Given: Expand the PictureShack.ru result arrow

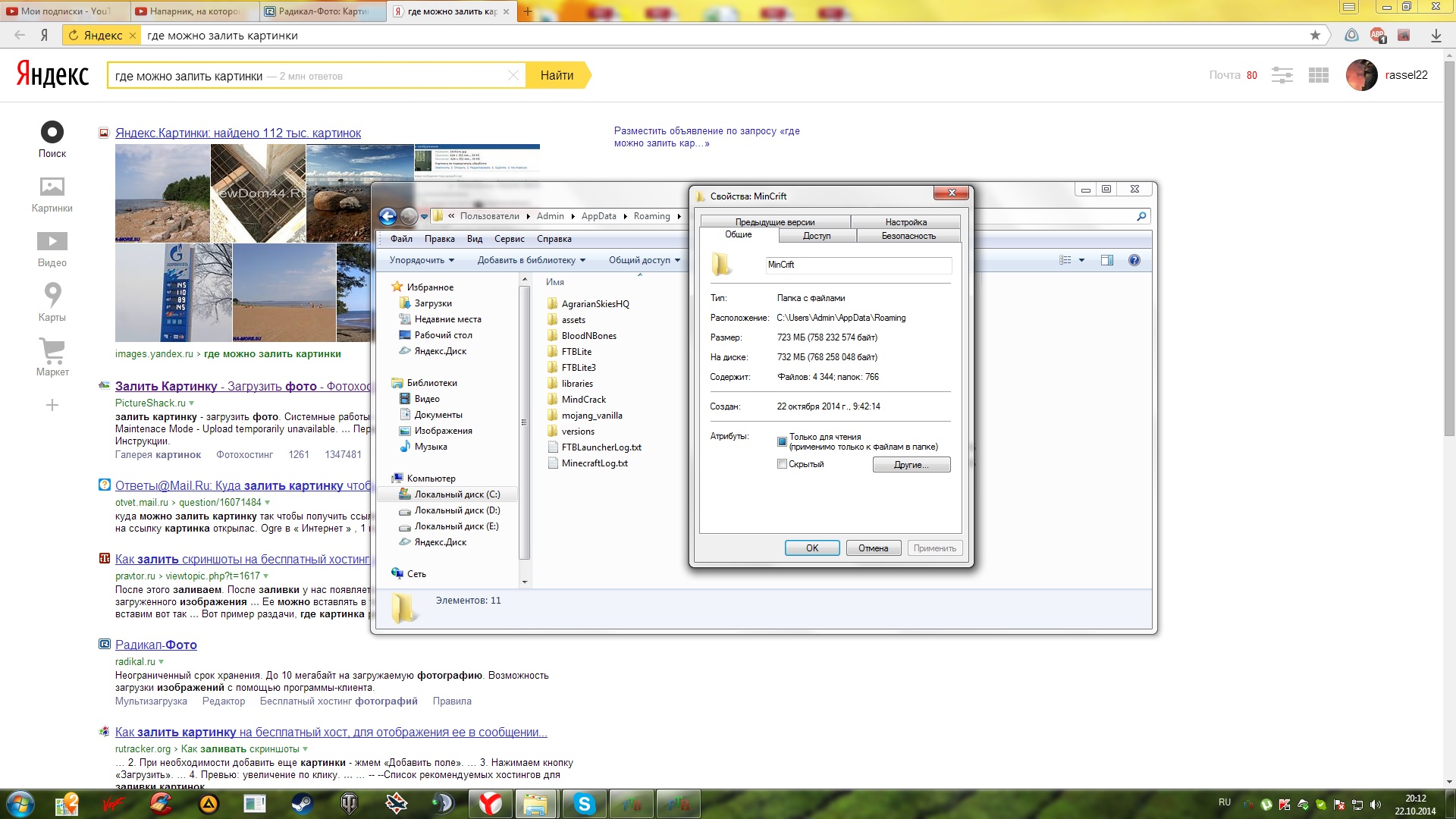Looking at the screenshot, I should (x=191, y=403).
